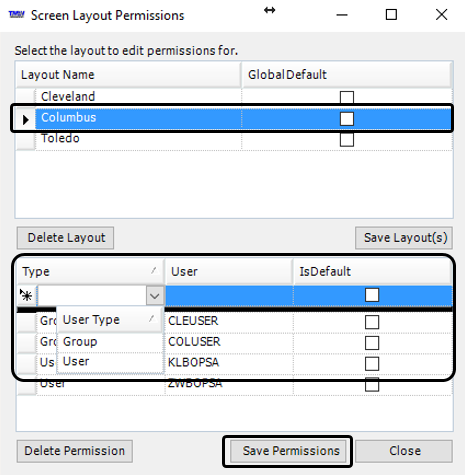Minimize the Screen Layout Permissions window
Image resolution: width=465 pixels, height=475 pixels.
point(342,15)
